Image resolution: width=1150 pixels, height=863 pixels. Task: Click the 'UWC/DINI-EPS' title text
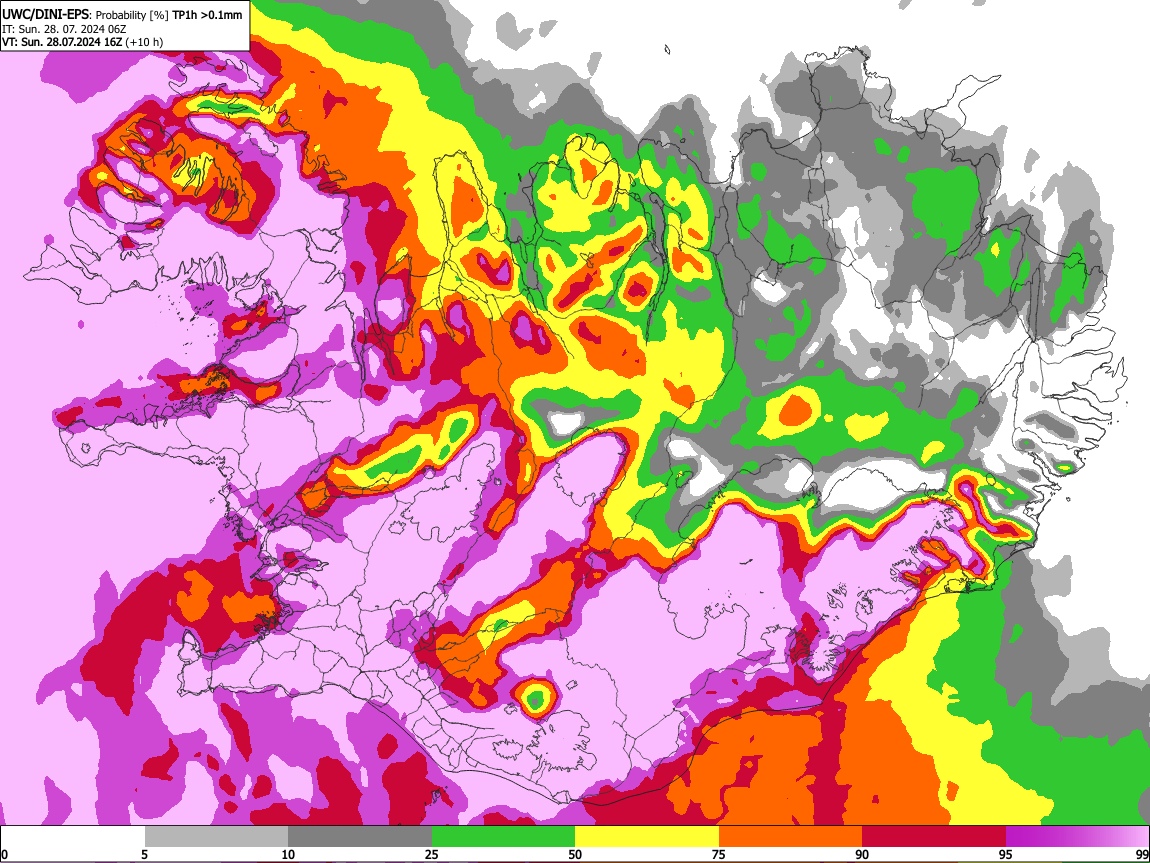[45, 14]
